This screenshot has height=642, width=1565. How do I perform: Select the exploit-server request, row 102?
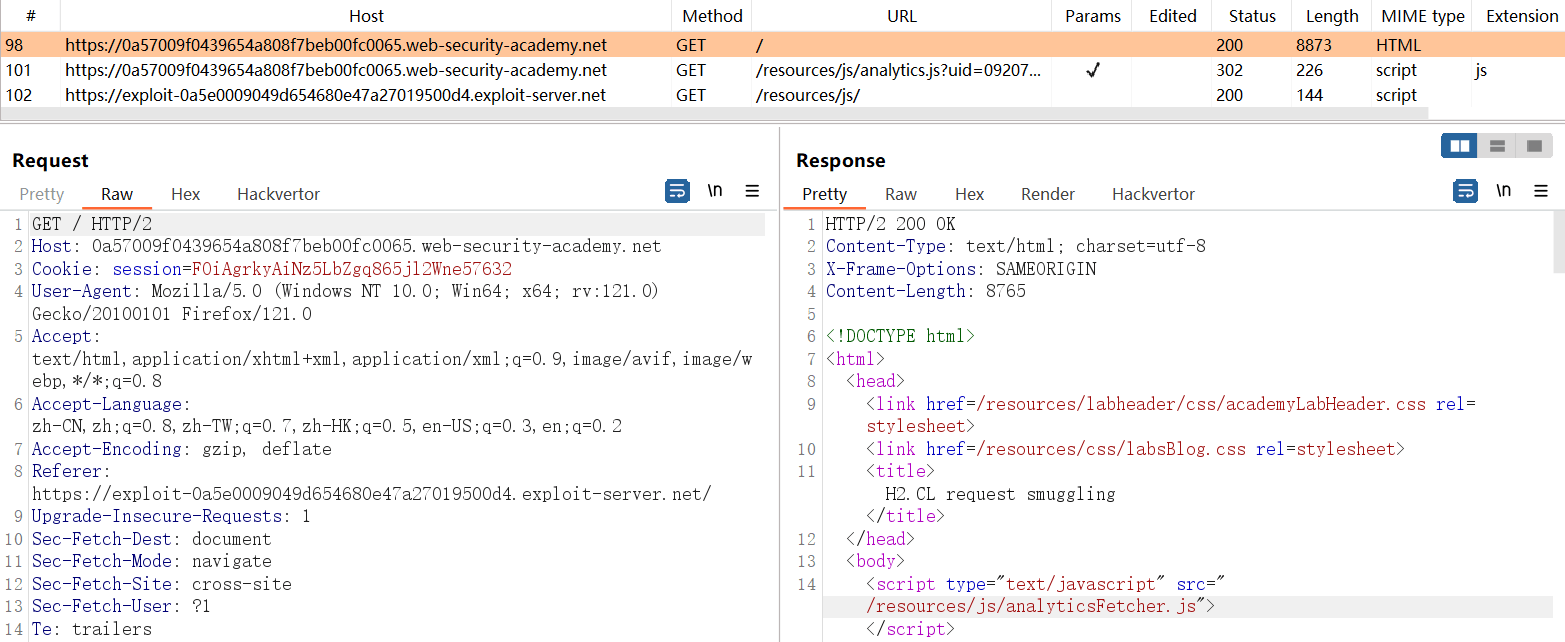[x=336, y=95]
